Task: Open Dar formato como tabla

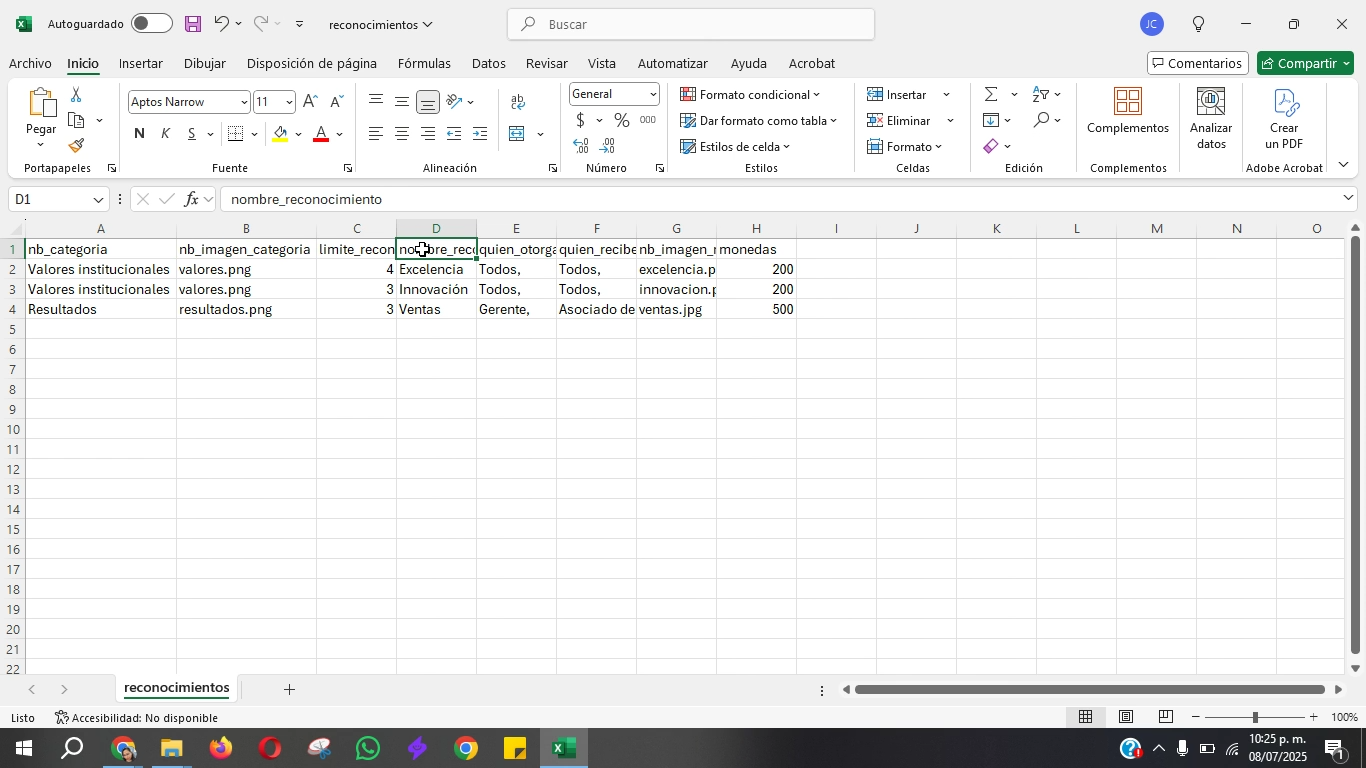Action: click(x=759, y=120)
